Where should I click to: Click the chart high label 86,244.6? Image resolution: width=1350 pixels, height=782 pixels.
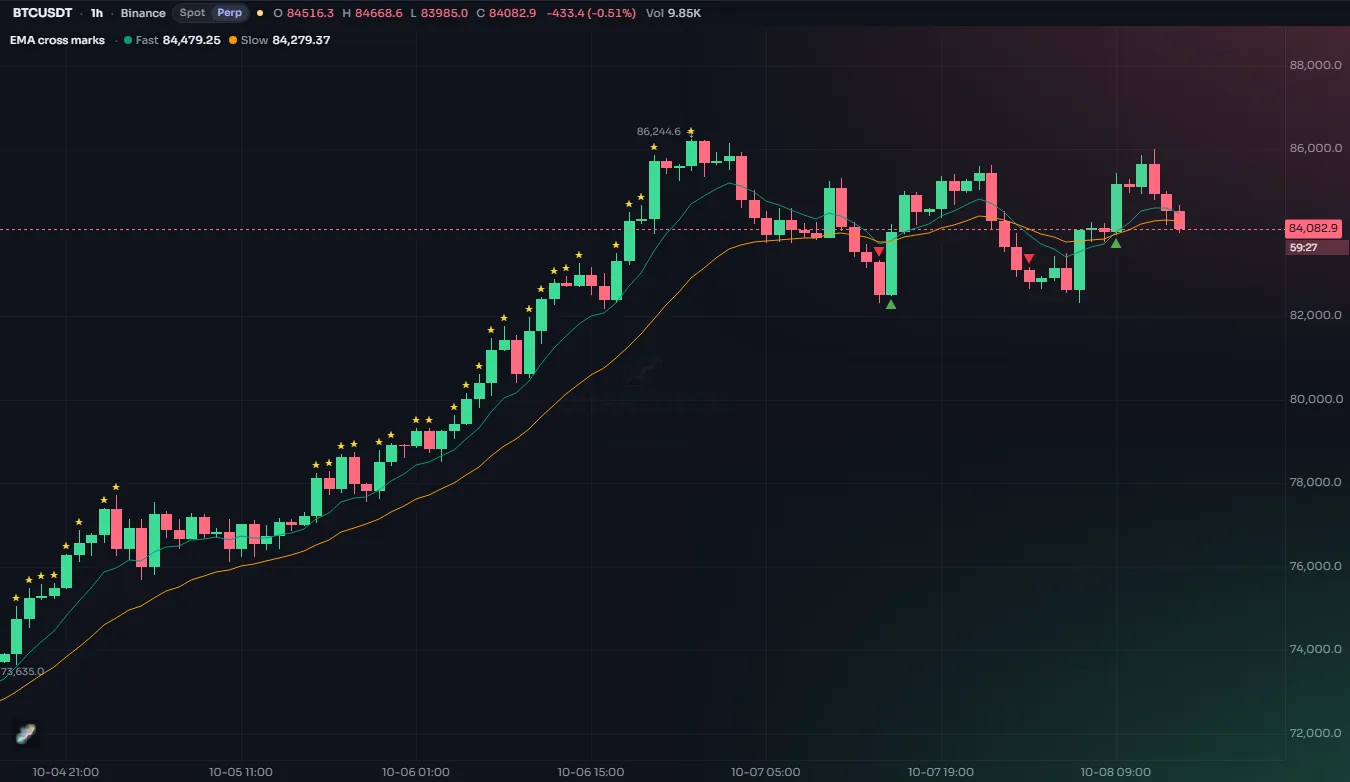point(658,131)
